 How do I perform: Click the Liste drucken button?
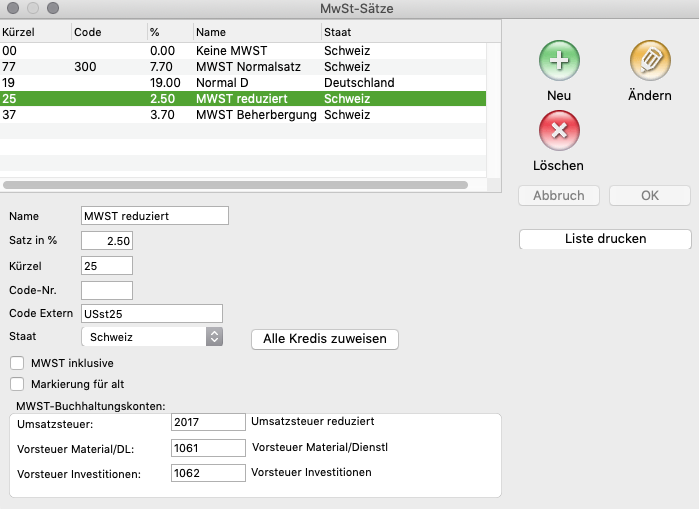[605, 239]
